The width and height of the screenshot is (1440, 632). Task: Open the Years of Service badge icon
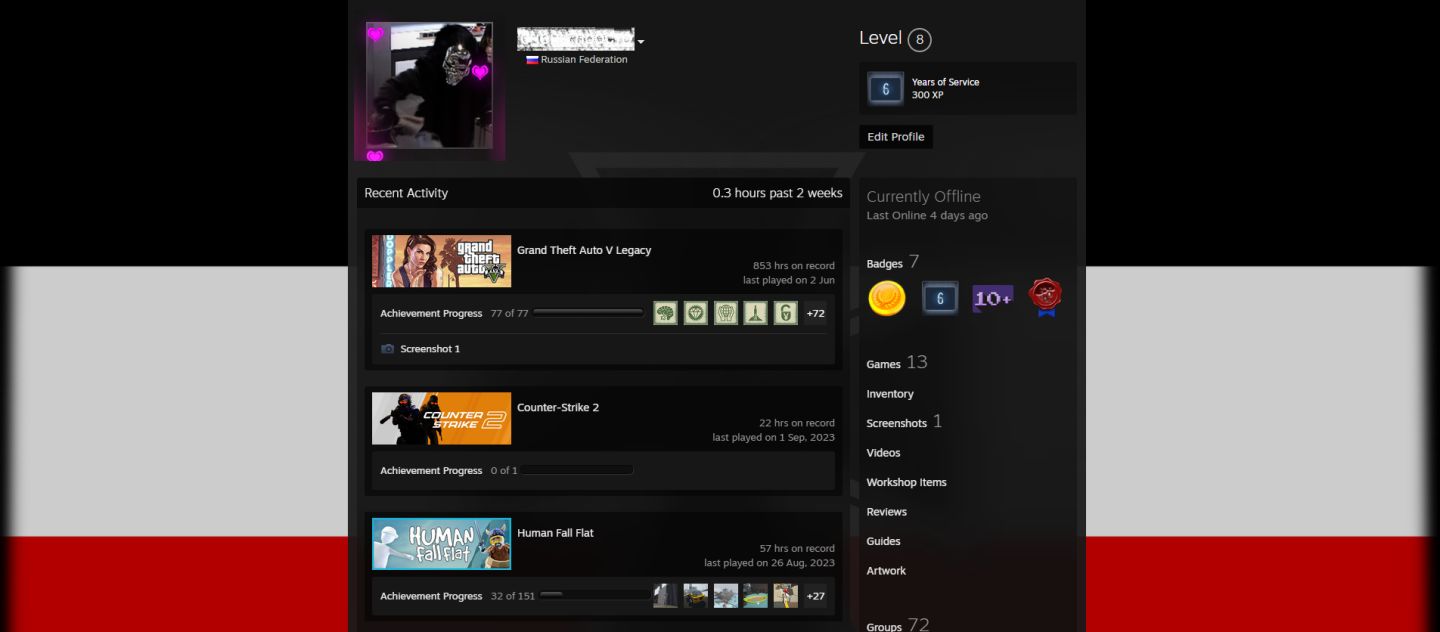coord(886,88)
